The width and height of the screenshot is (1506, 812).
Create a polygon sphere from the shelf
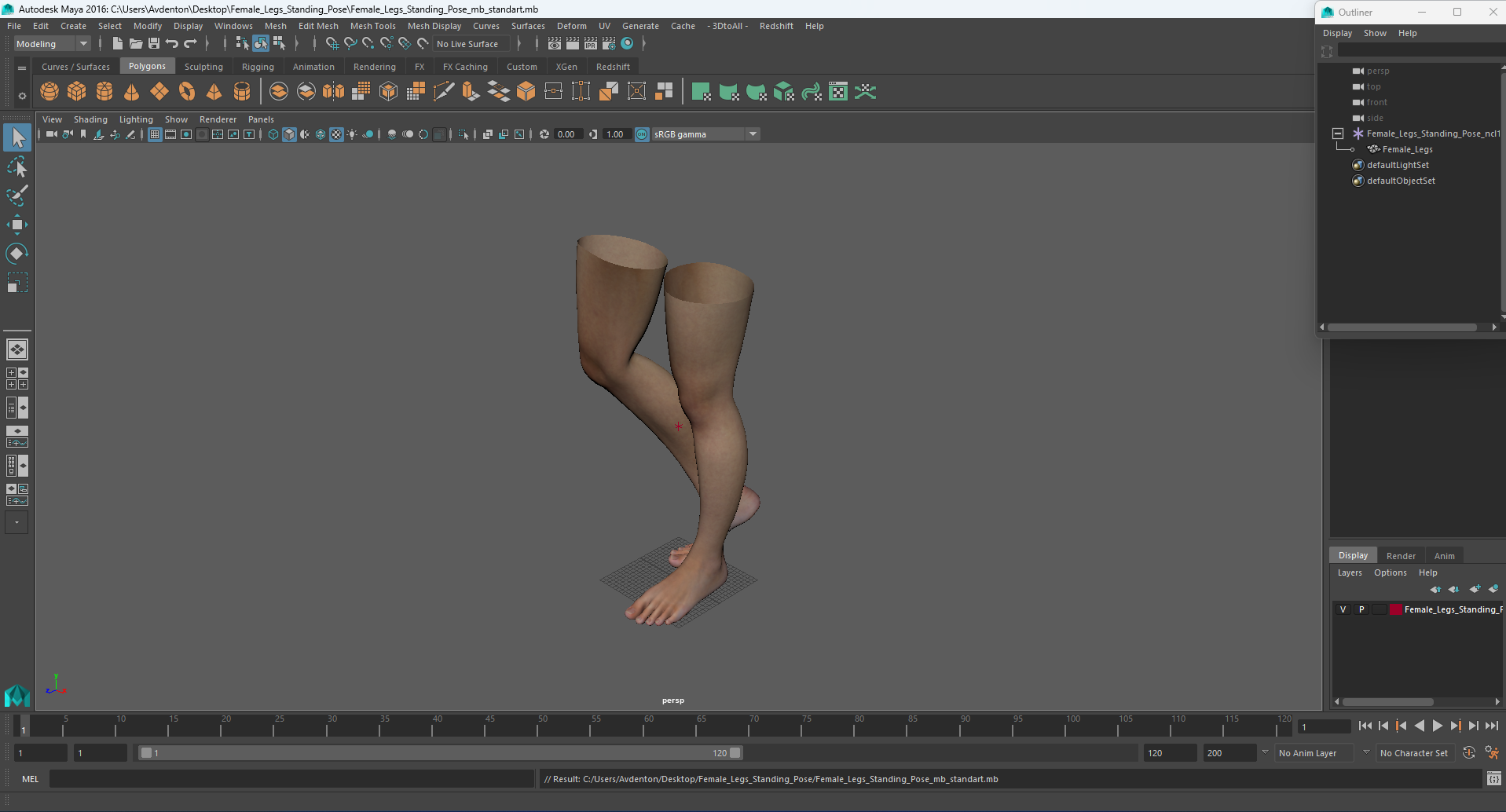tap(49, 92)
